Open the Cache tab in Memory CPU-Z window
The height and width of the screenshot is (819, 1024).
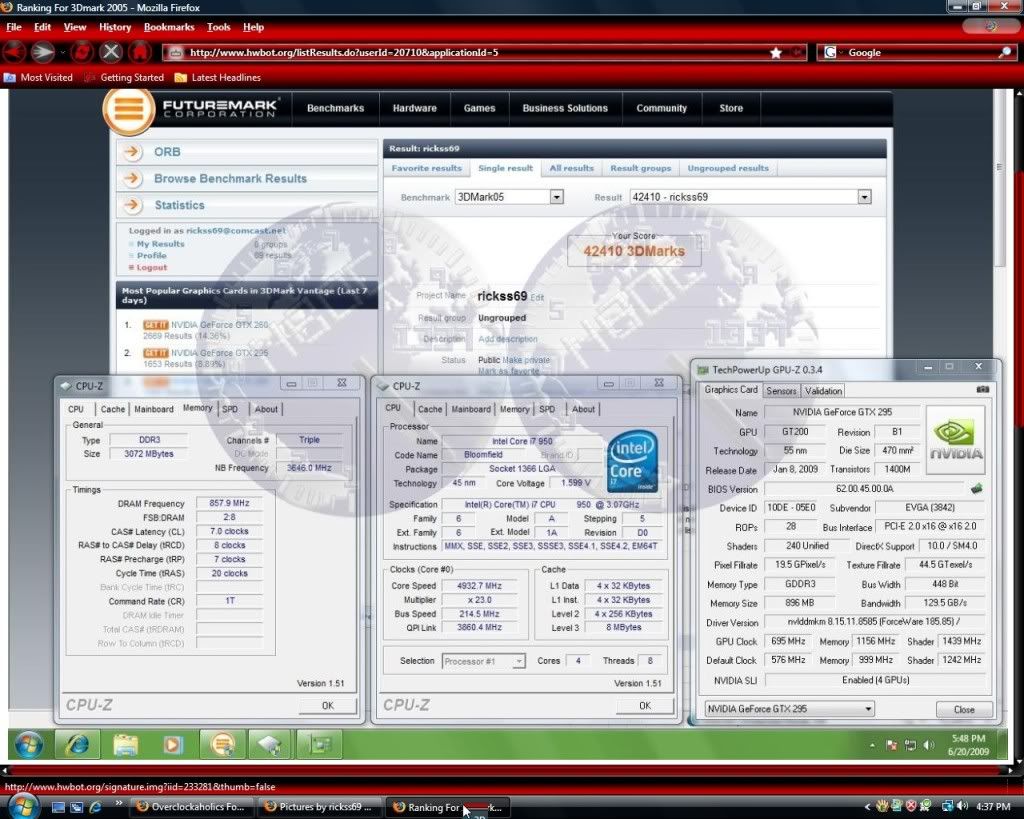(x=112, y=409)
